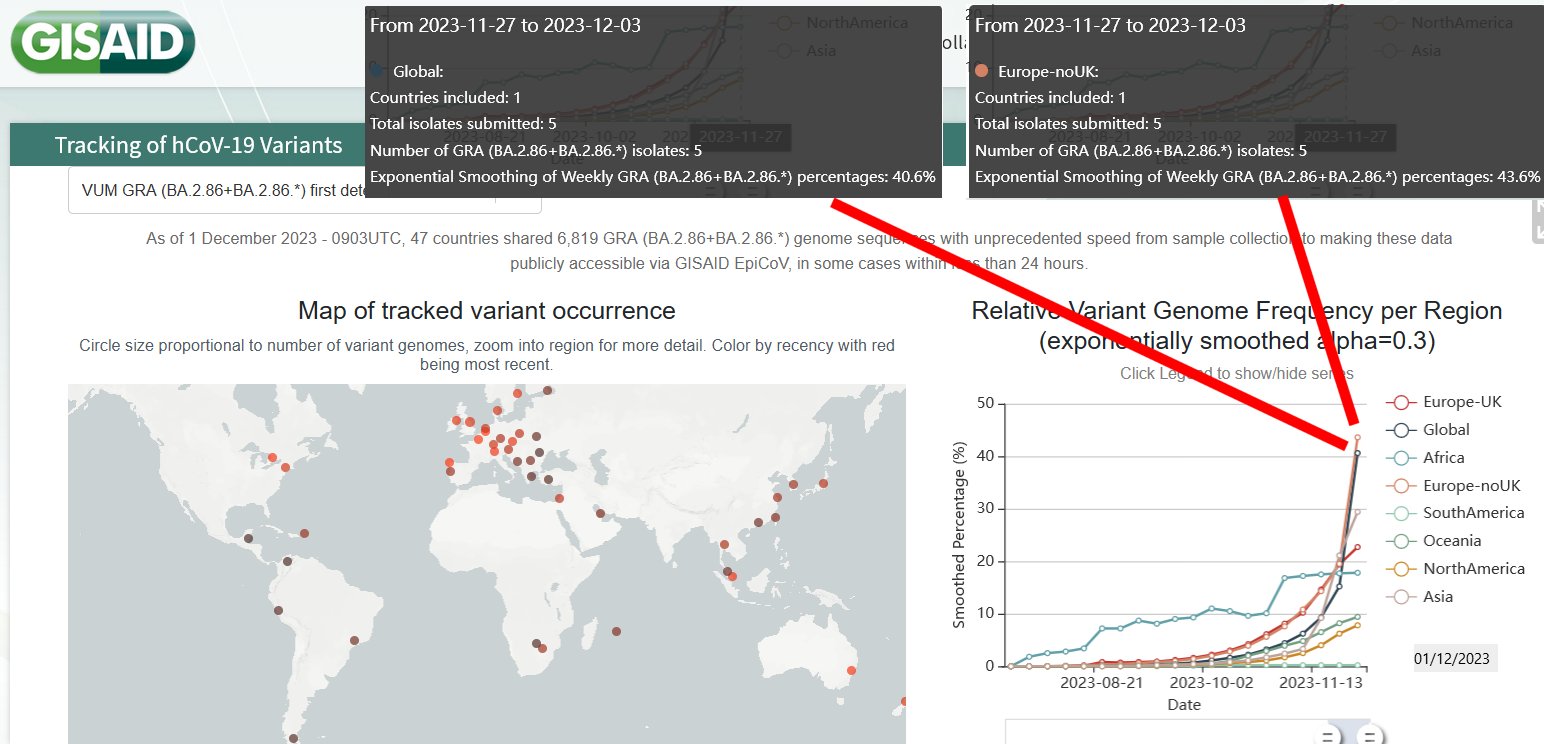Click the map marker on Brazil's east coast

click(354, 641)
